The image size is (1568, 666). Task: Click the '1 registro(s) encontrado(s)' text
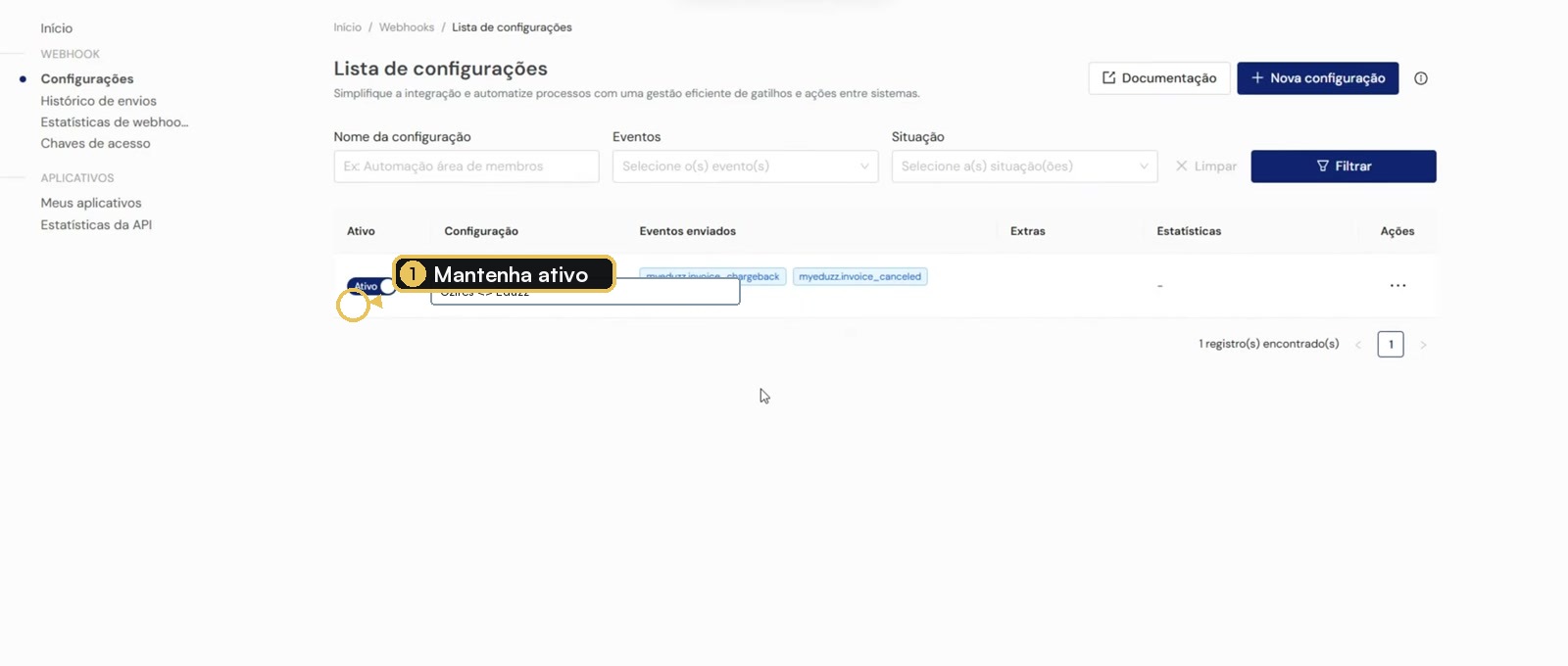1269,344
